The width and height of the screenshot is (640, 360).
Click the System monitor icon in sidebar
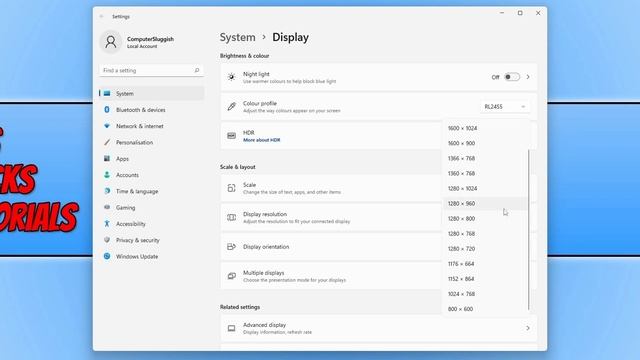[x=107, y=93]
